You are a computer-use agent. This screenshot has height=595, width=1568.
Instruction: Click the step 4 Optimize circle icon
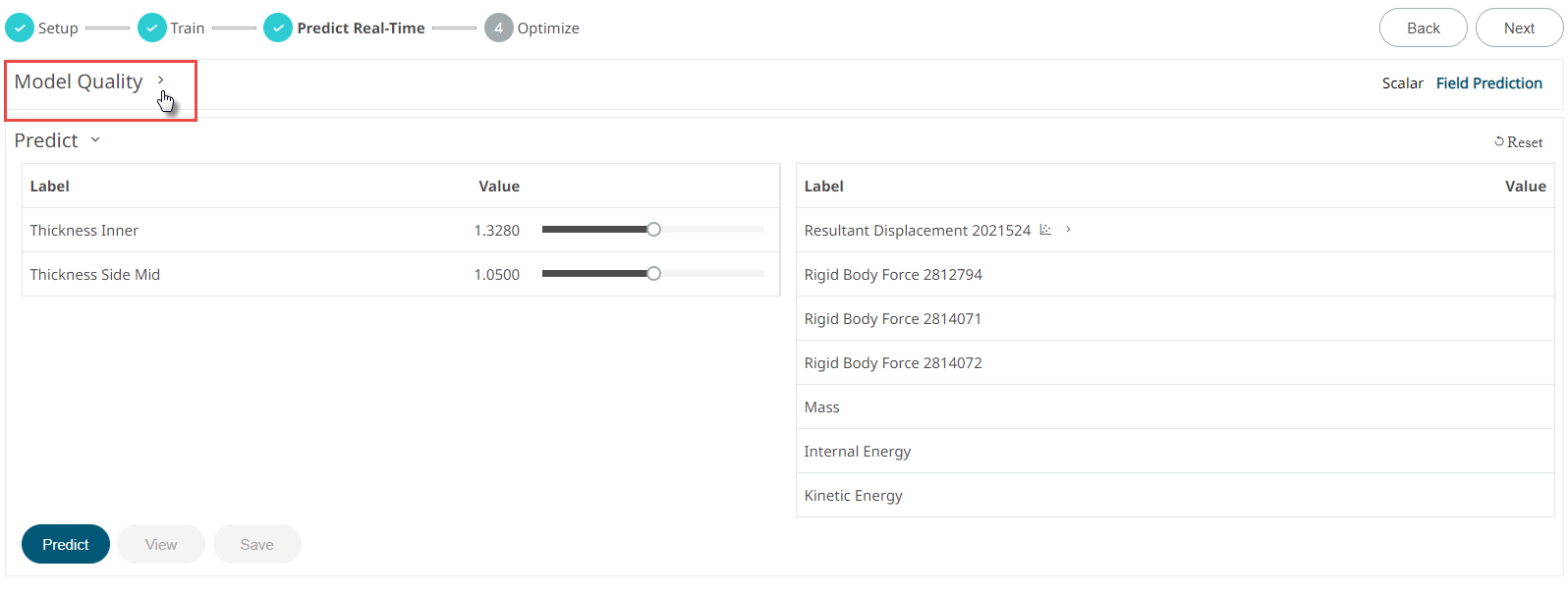click(x=498, y=27)
